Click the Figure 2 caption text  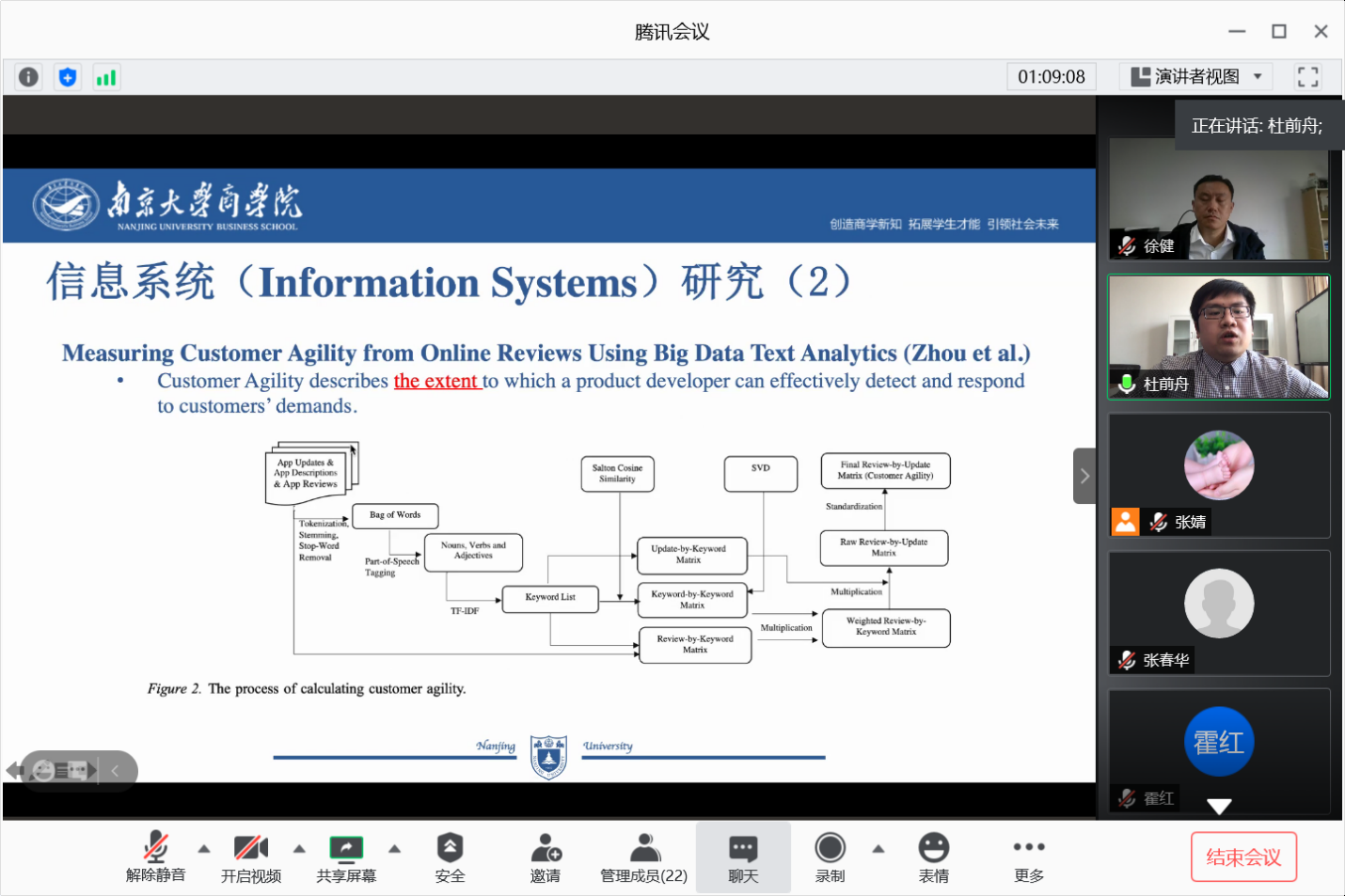click(x=307, y=688)
